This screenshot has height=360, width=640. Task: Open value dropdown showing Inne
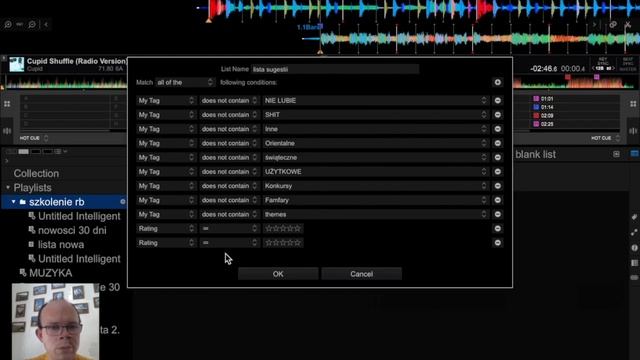[375, 129]
